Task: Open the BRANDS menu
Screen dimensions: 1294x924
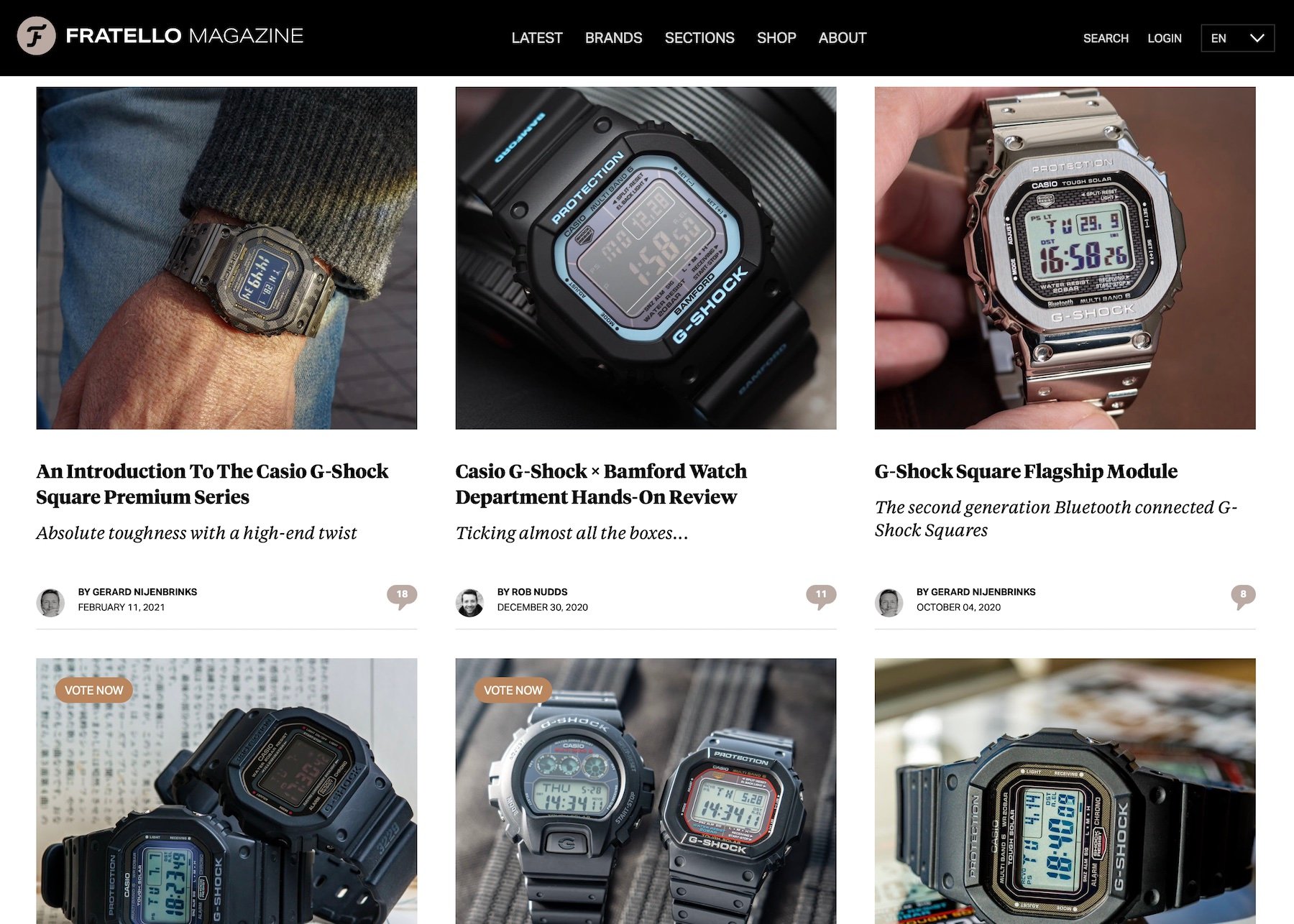Action: [613, 38]
